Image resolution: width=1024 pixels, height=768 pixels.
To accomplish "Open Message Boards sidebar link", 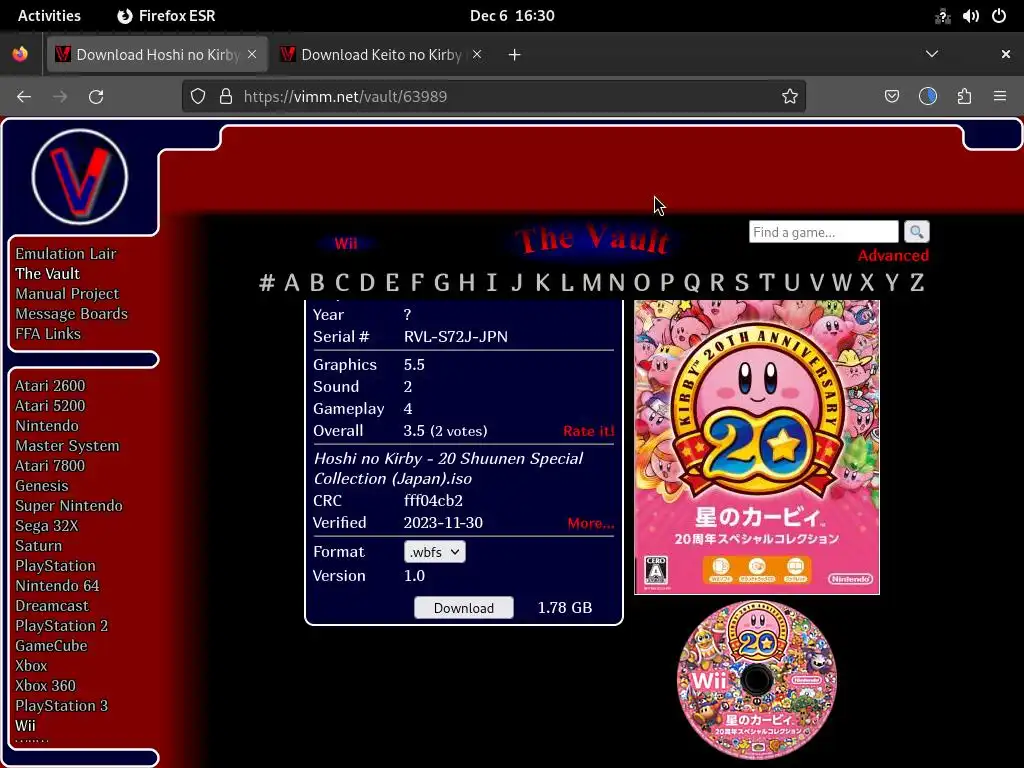I will [x=72, y=314].
